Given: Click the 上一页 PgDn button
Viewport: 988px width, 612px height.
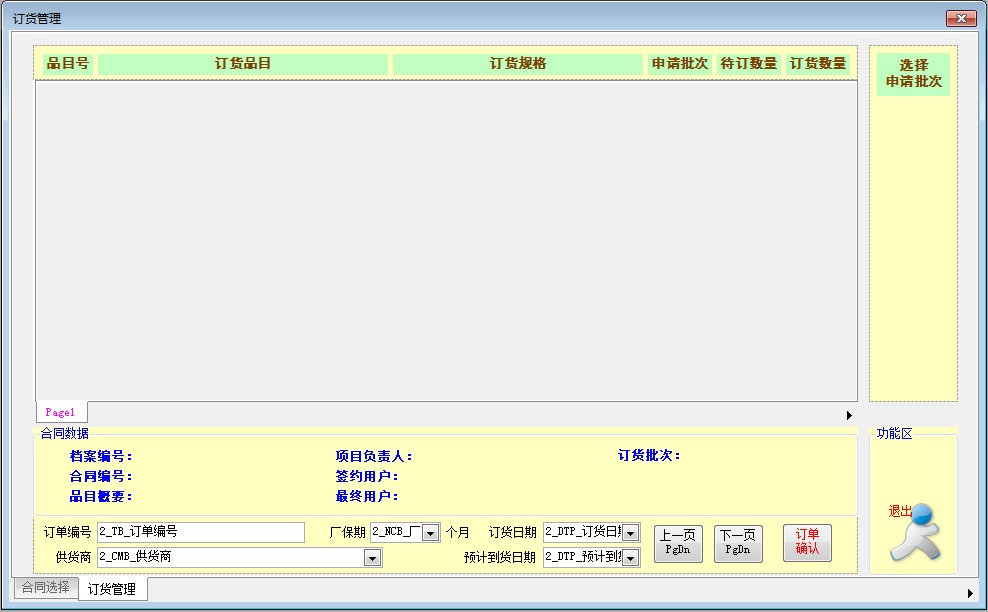Looking at the screenshot, I should [678, 543].
